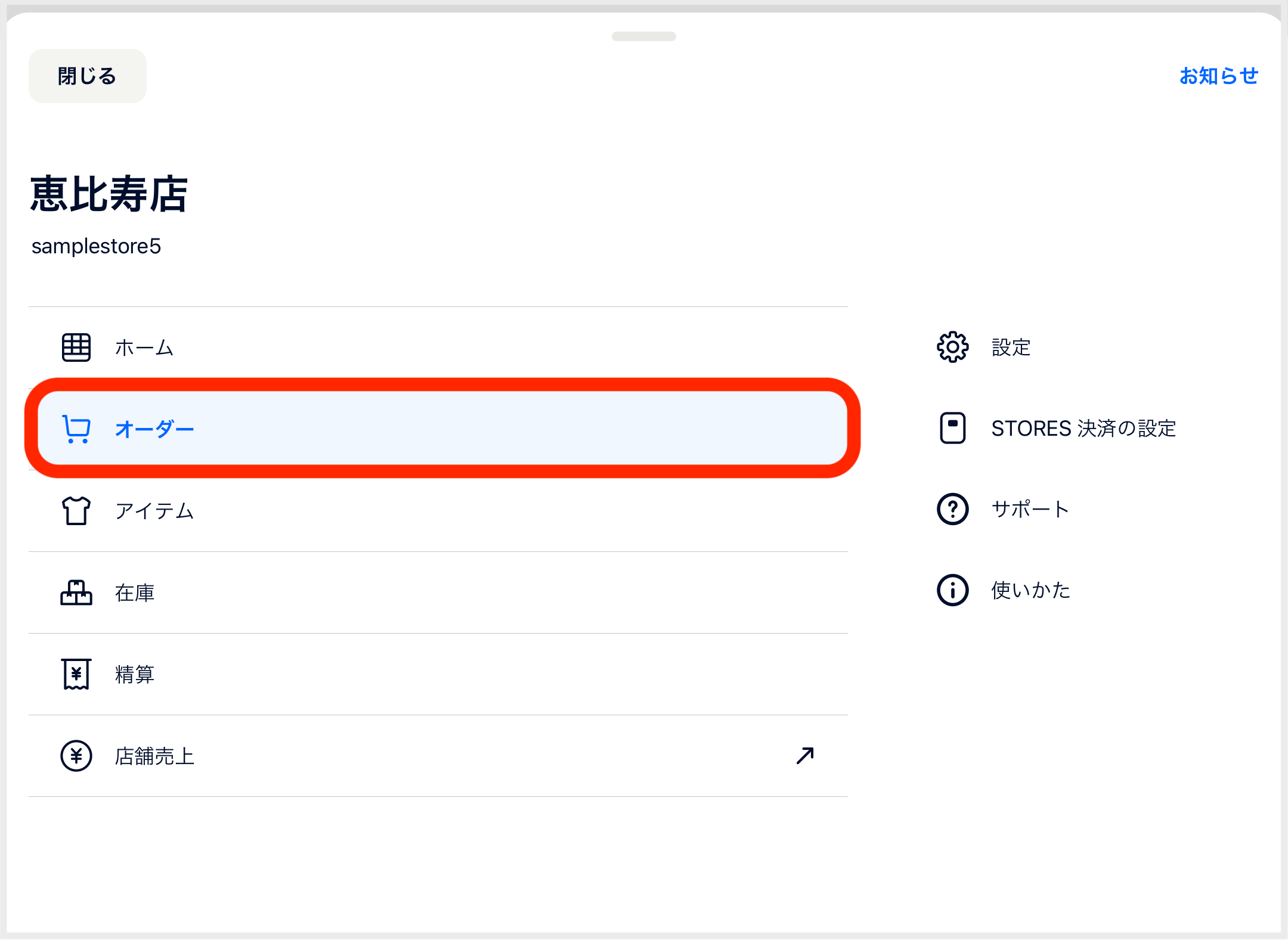Click the STORES payment terminal icon
The height and width of the screenshot is (940, 1288).
[x=953, y=428]
